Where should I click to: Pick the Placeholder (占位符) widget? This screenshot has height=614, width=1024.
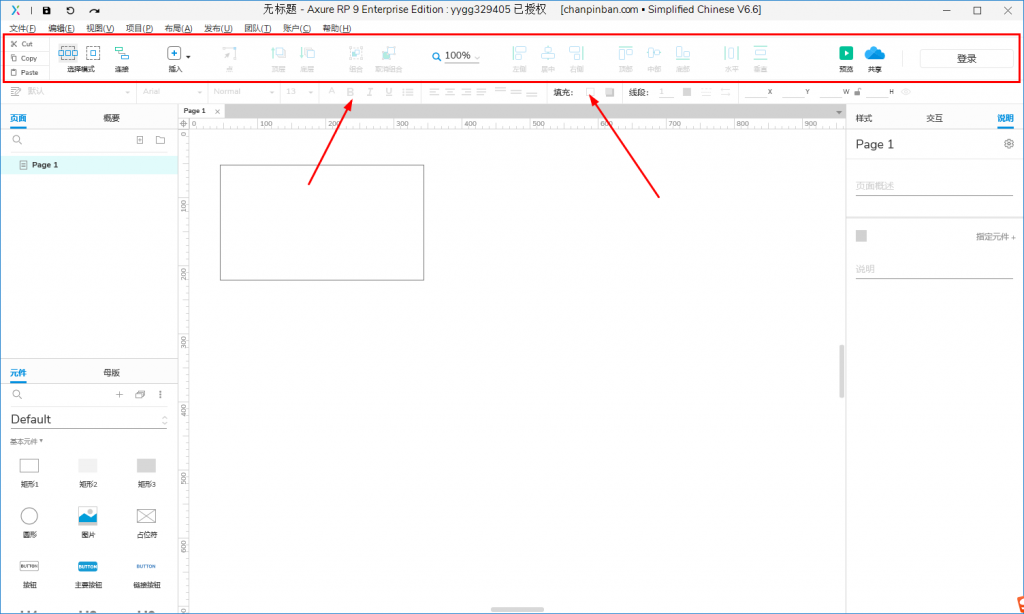[146, 516]
